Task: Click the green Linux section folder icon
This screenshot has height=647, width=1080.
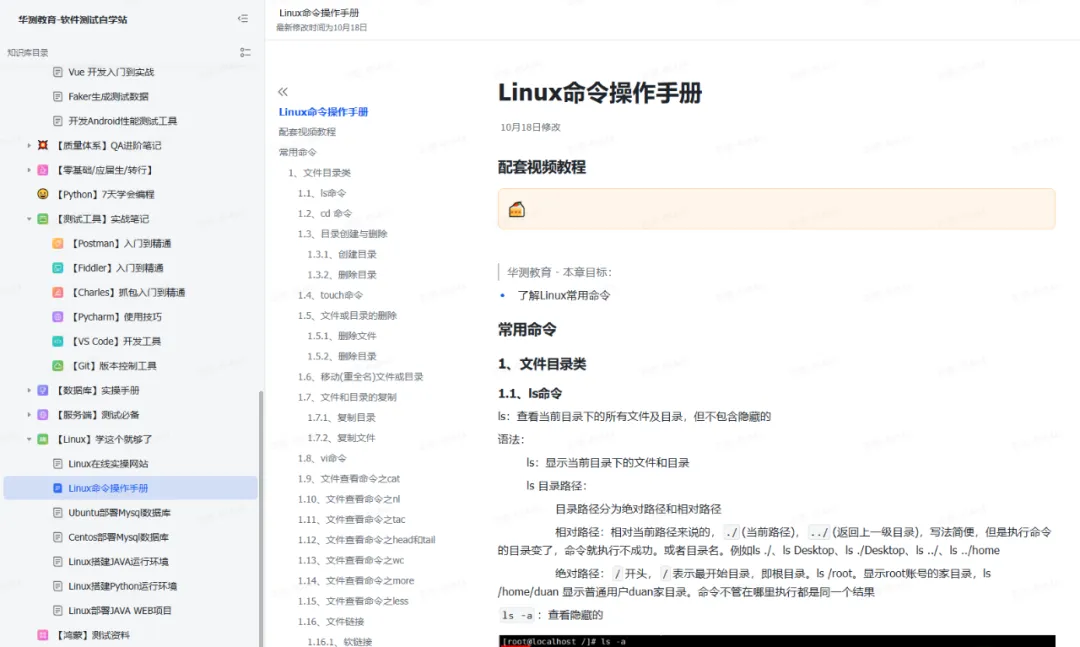Action: tap(45, 438)
